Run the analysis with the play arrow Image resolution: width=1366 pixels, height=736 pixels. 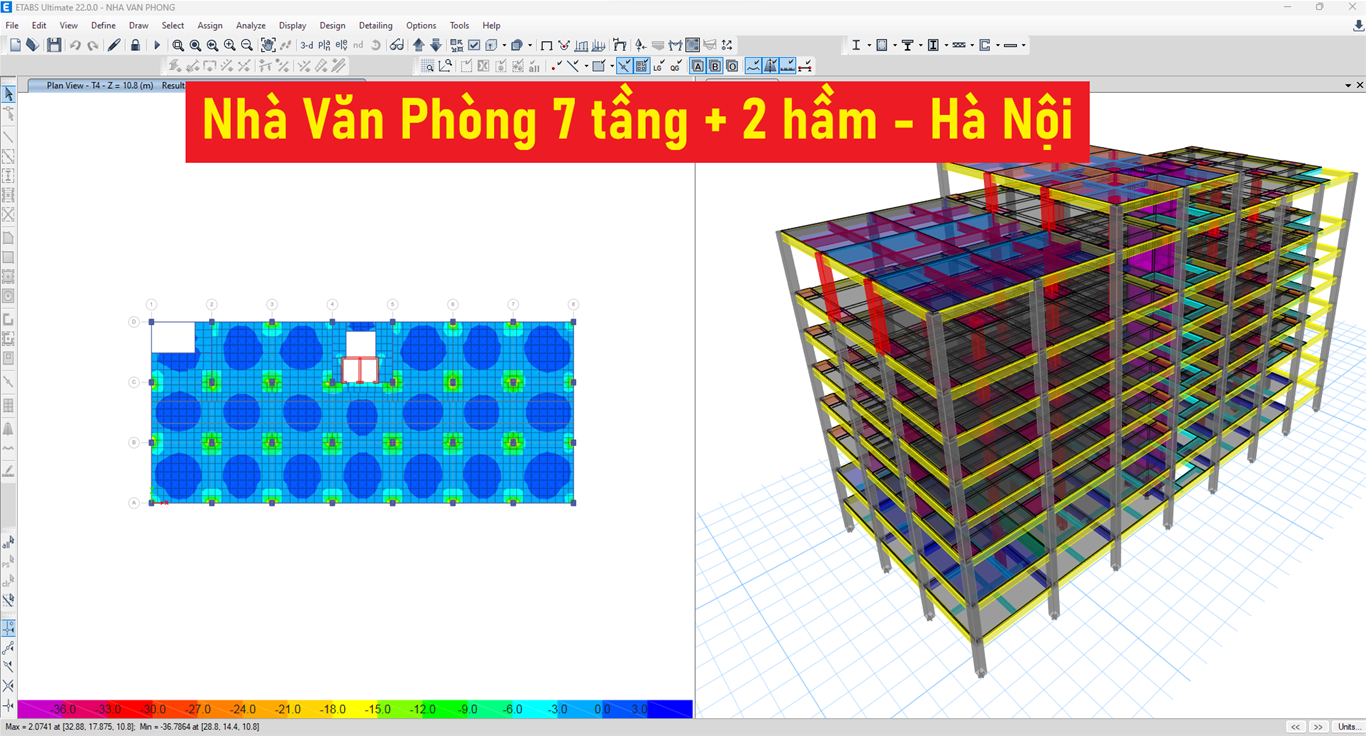click(157, 45)
